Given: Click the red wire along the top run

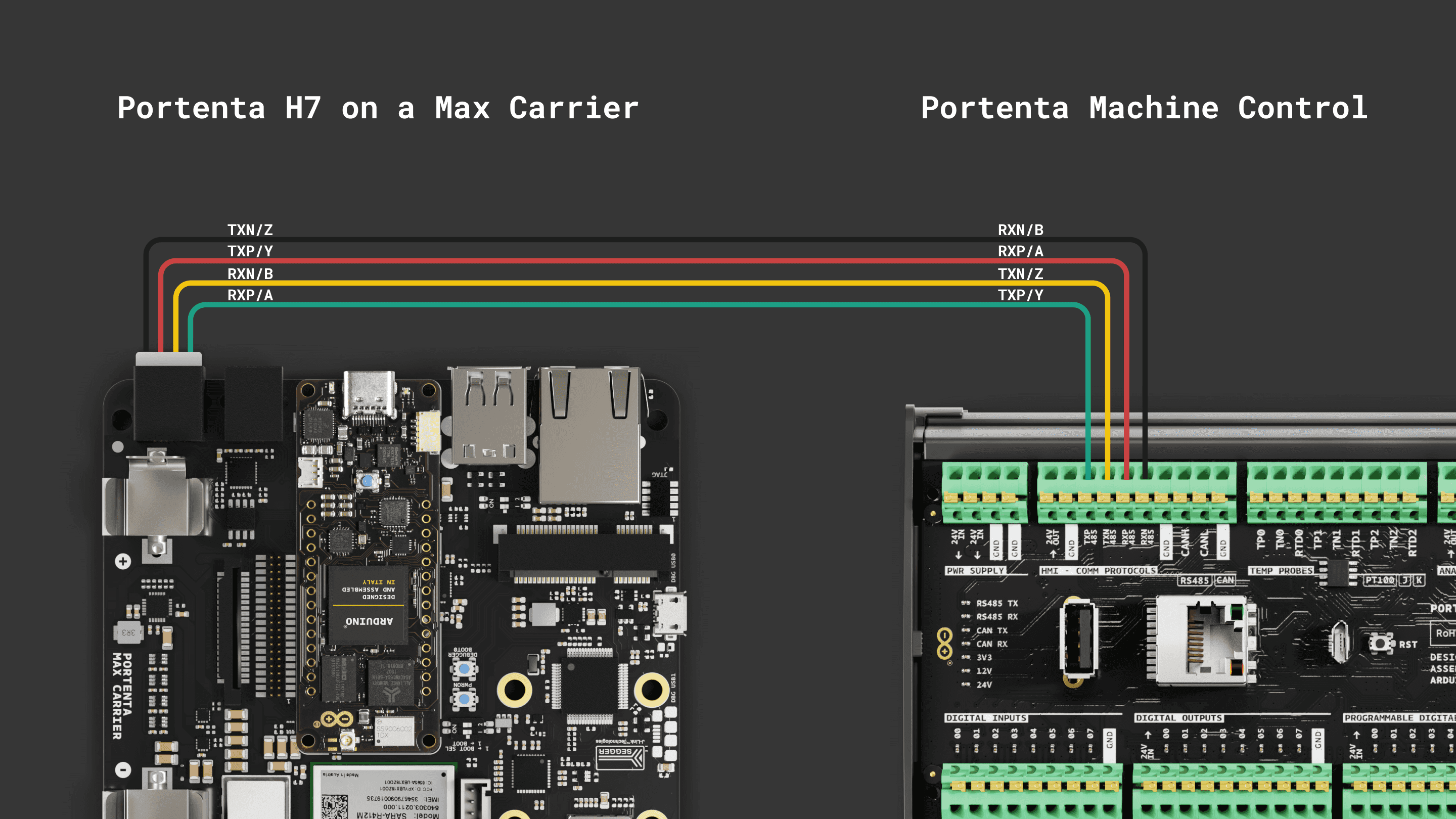Looking at the screenshot, I should point(622,261).
